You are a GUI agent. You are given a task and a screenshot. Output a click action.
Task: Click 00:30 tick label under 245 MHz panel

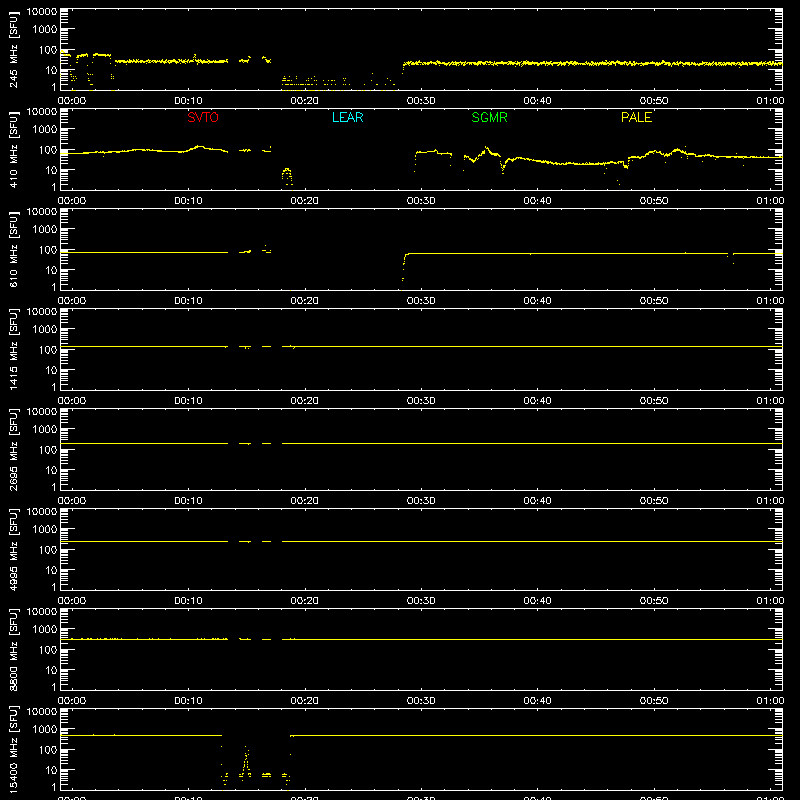(421, 101)
